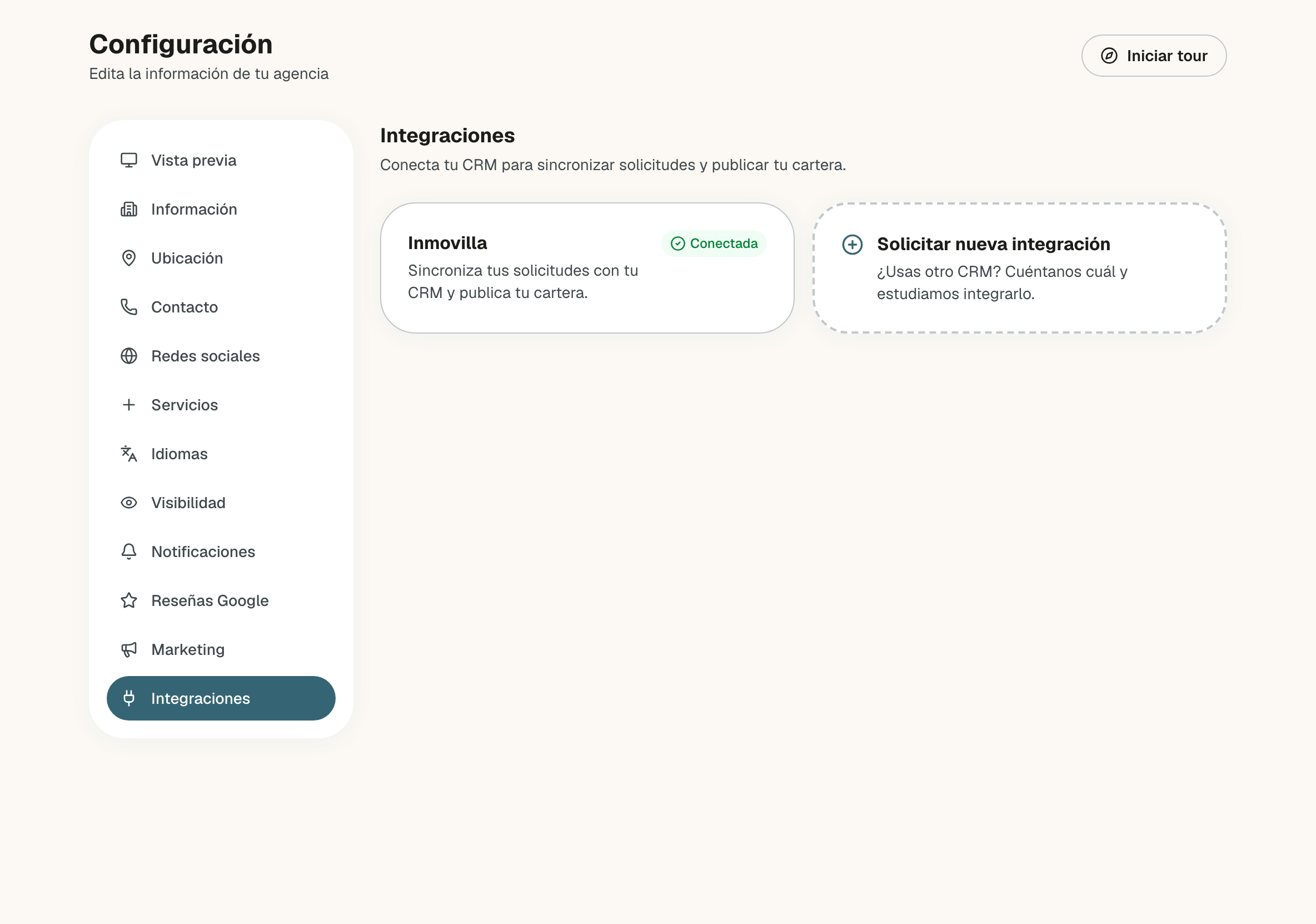Click 'Edita la información de tu agencia' subtitle
Viewport: 1316px width, 924px height.
208,74
